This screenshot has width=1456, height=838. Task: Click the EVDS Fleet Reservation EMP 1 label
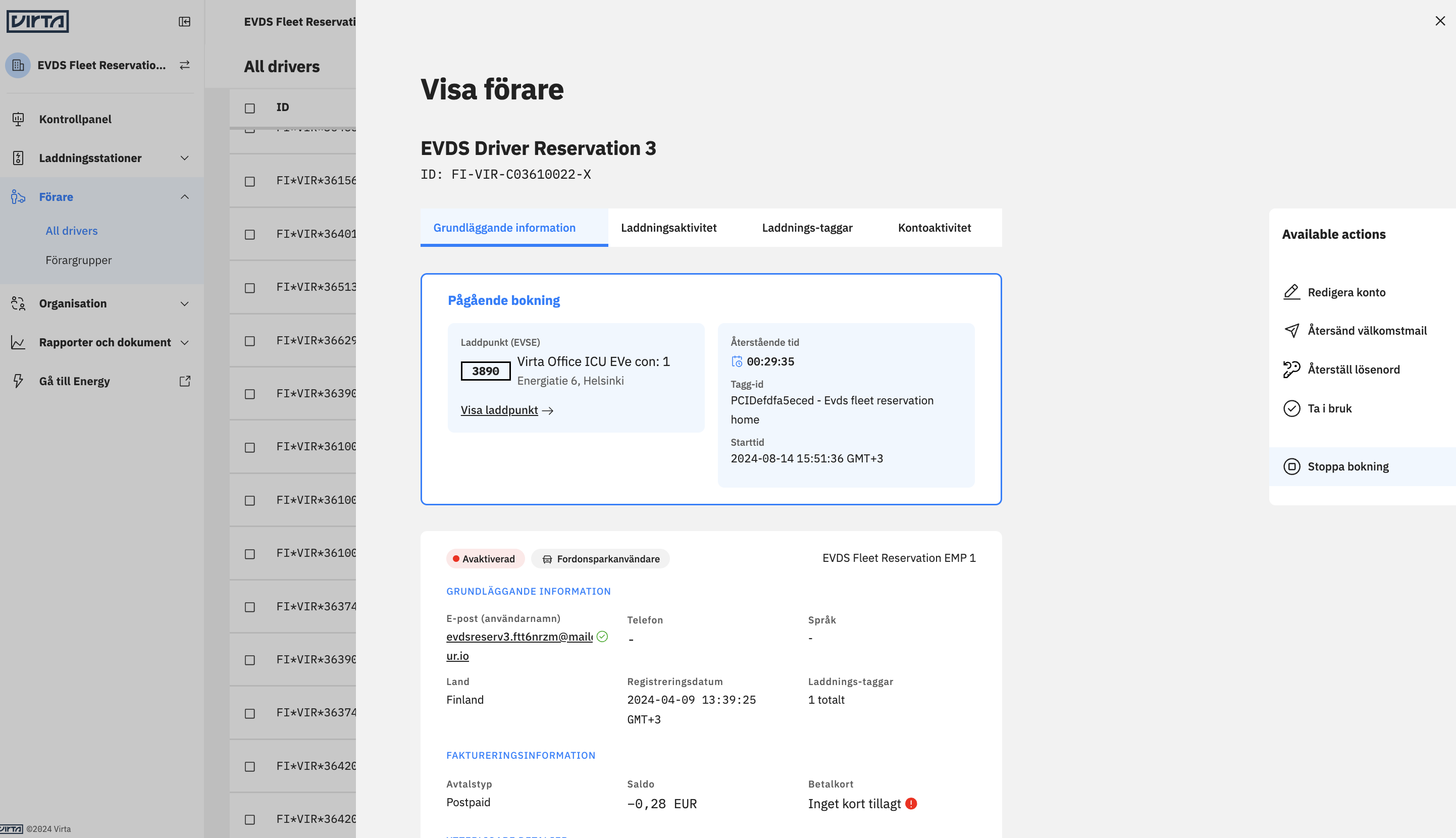899,558
